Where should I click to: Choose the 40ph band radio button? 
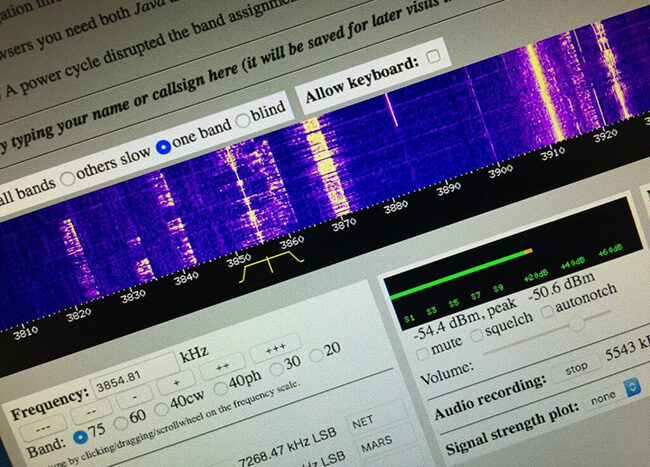click(220, 389)
